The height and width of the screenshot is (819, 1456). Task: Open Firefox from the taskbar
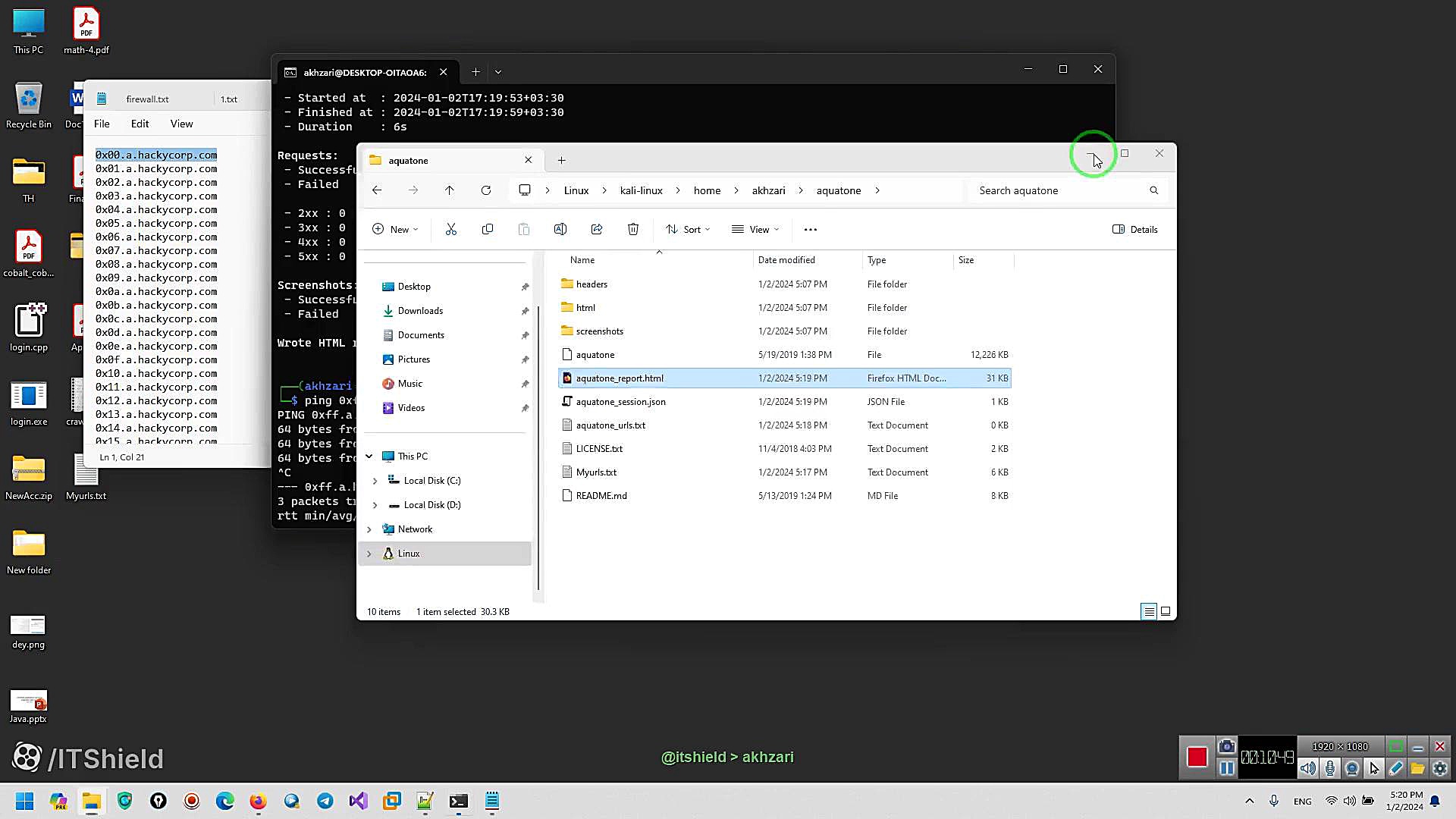[x=259, y=801]
